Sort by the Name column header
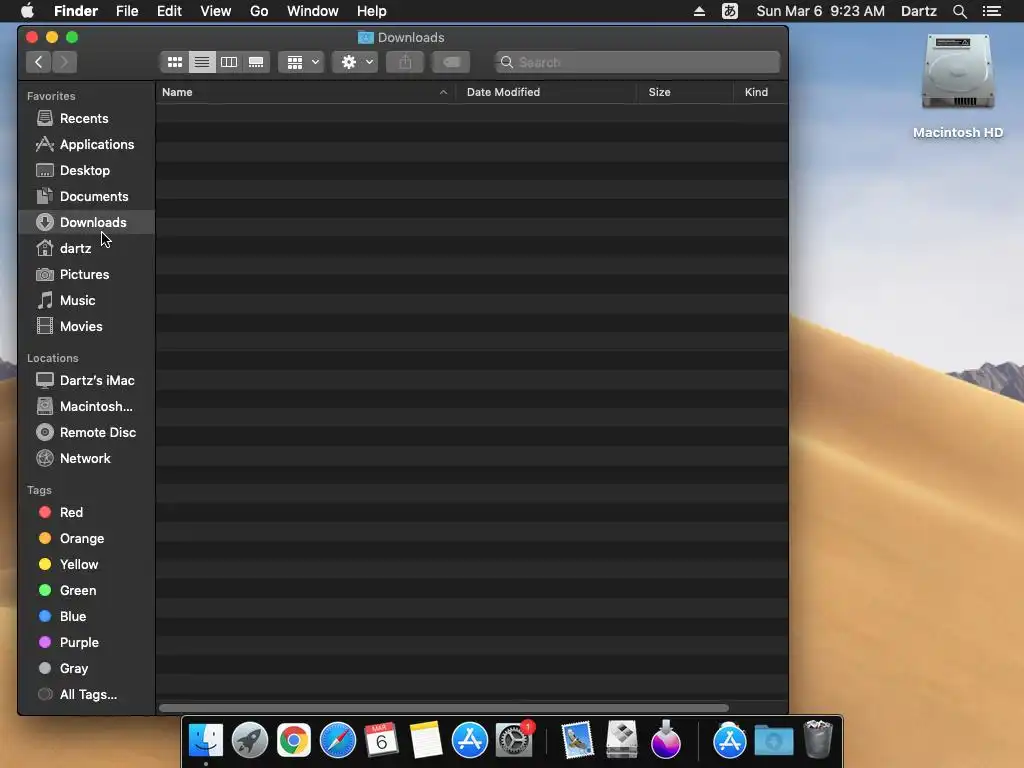The width and height of the screenshot is (1024, 768). point(305,92)
